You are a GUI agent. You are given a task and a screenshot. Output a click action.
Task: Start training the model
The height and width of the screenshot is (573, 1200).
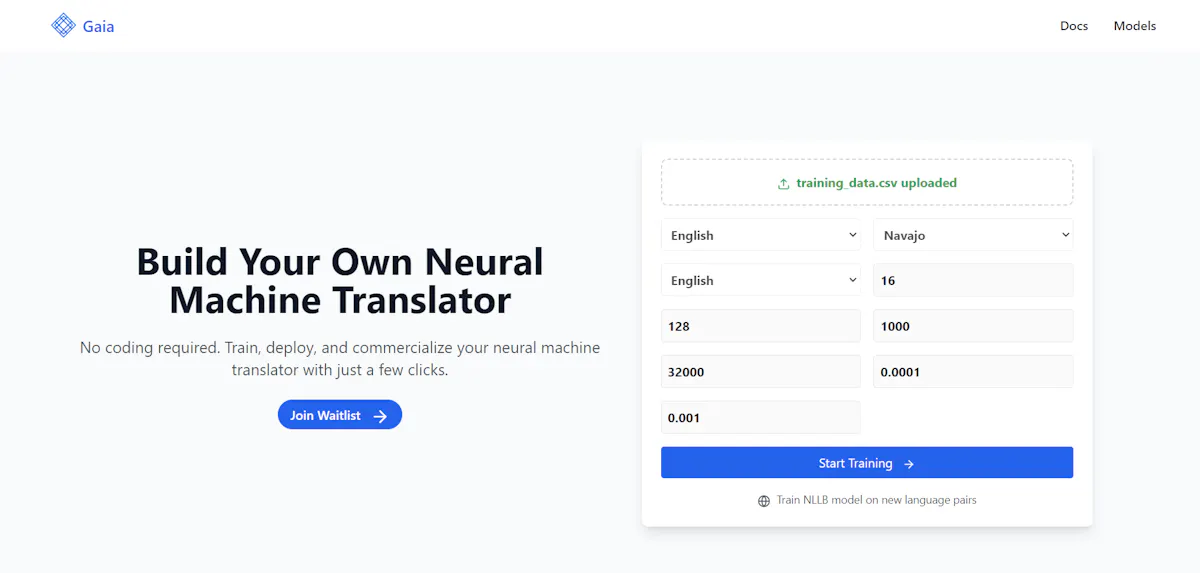coord(867,463)
